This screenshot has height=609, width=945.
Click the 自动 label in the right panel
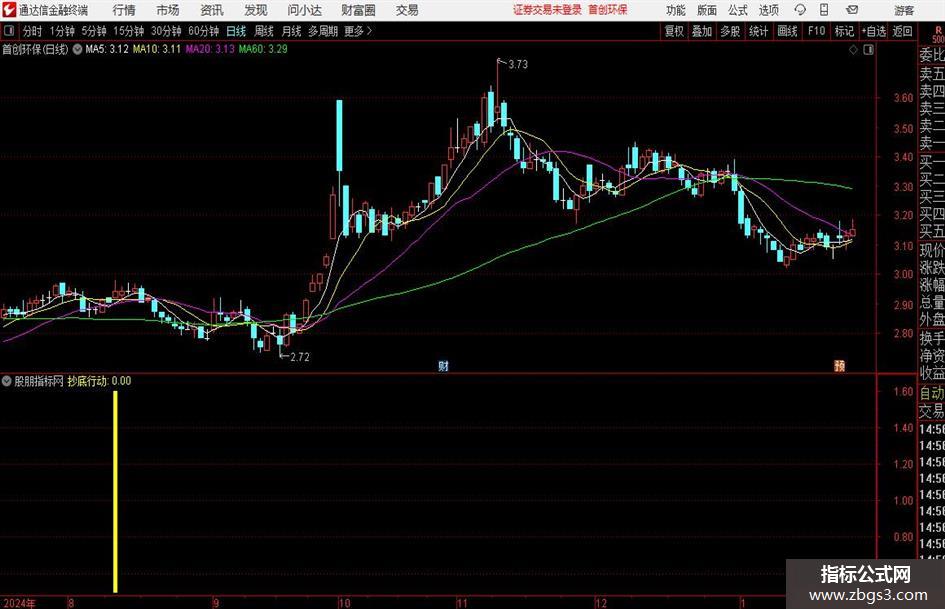[932, 394]
